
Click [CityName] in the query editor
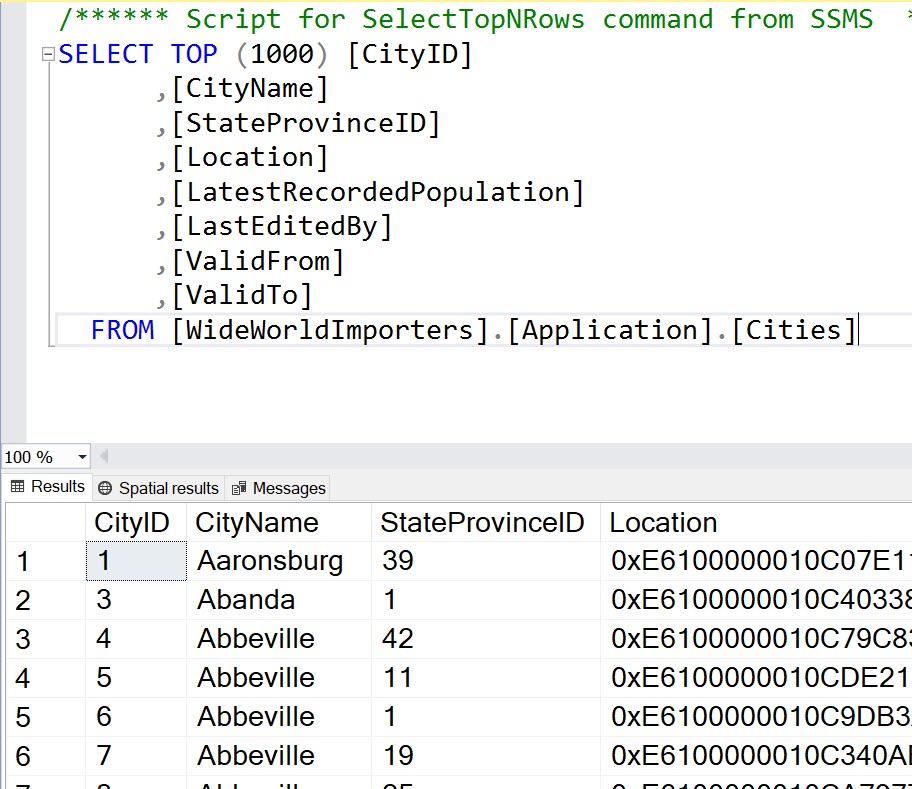(x=250, y=89)
